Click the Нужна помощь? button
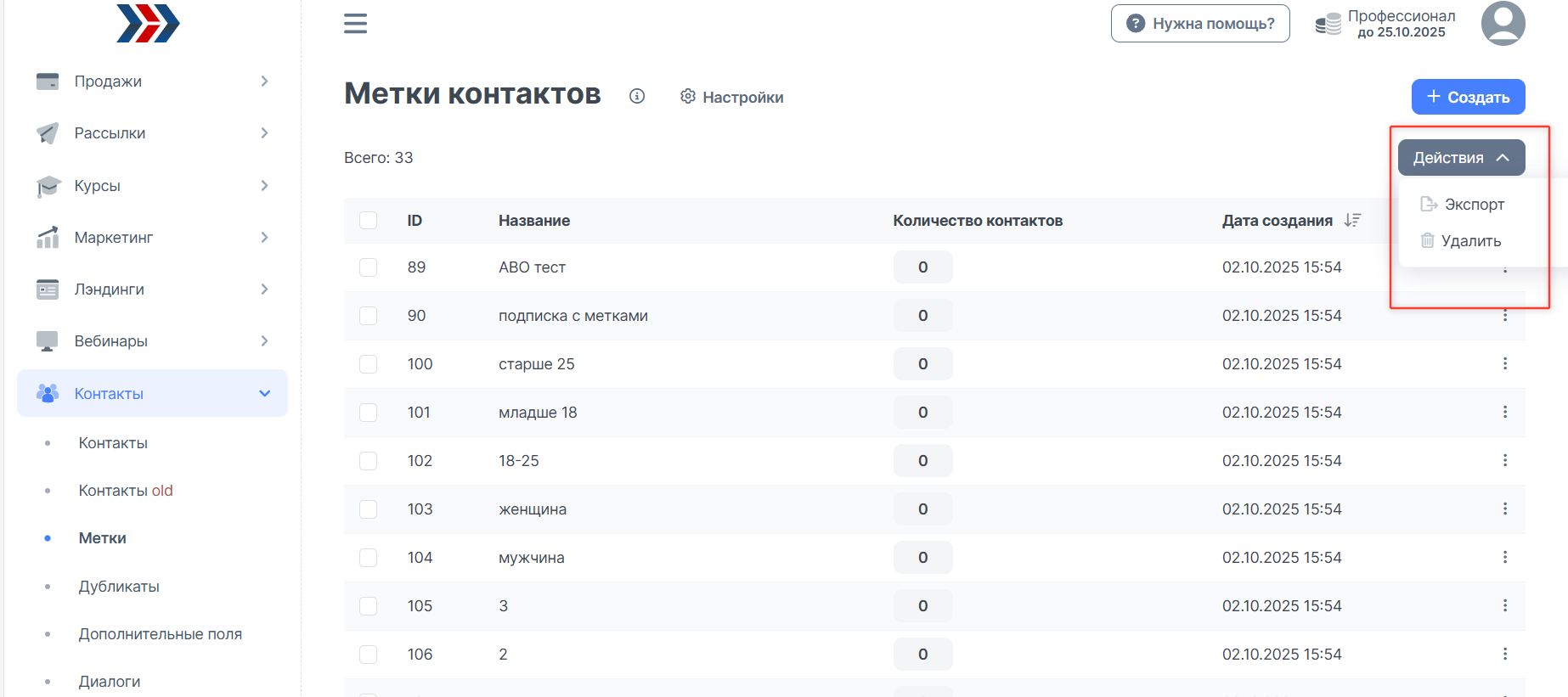The image size is (1568, 697). pyautogui.click(x=1199, y=24)
